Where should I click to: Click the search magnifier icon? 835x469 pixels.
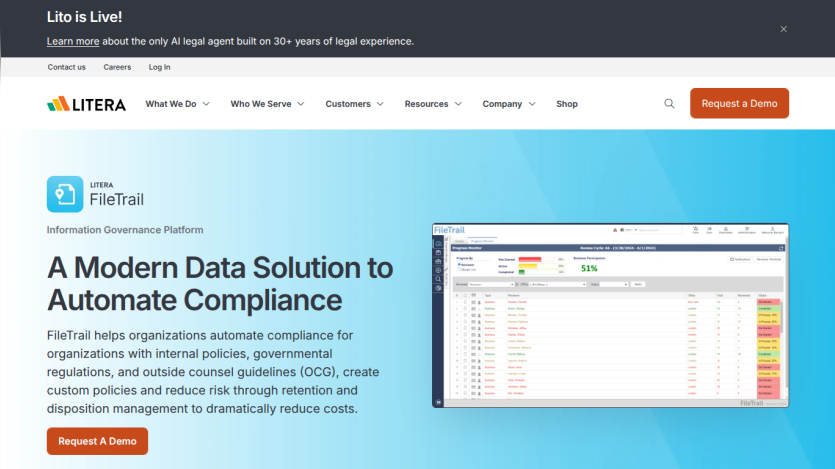tap(669, 104)
